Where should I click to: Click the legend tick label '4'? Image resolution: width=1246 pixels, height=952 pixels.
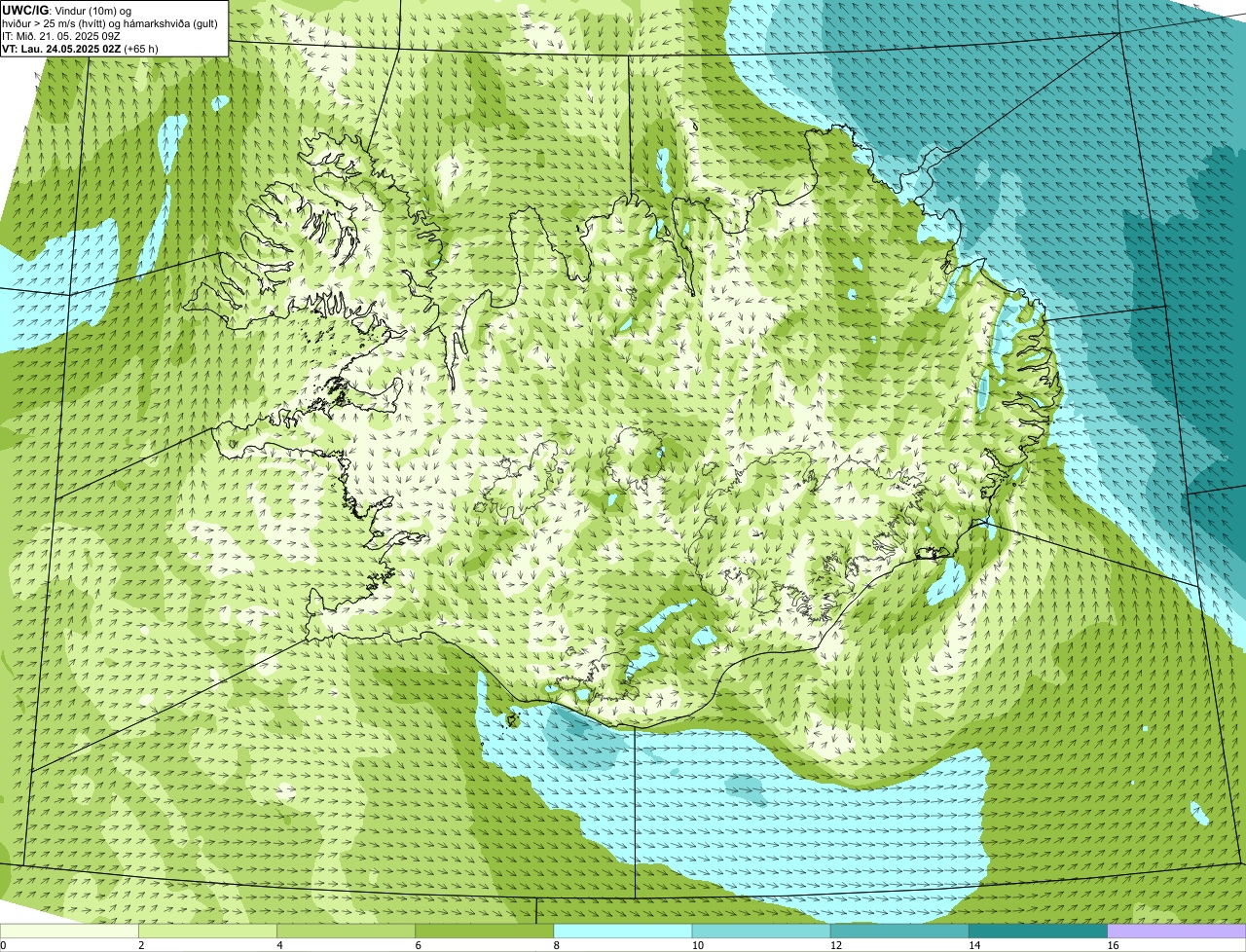click(x=279, y=945)
